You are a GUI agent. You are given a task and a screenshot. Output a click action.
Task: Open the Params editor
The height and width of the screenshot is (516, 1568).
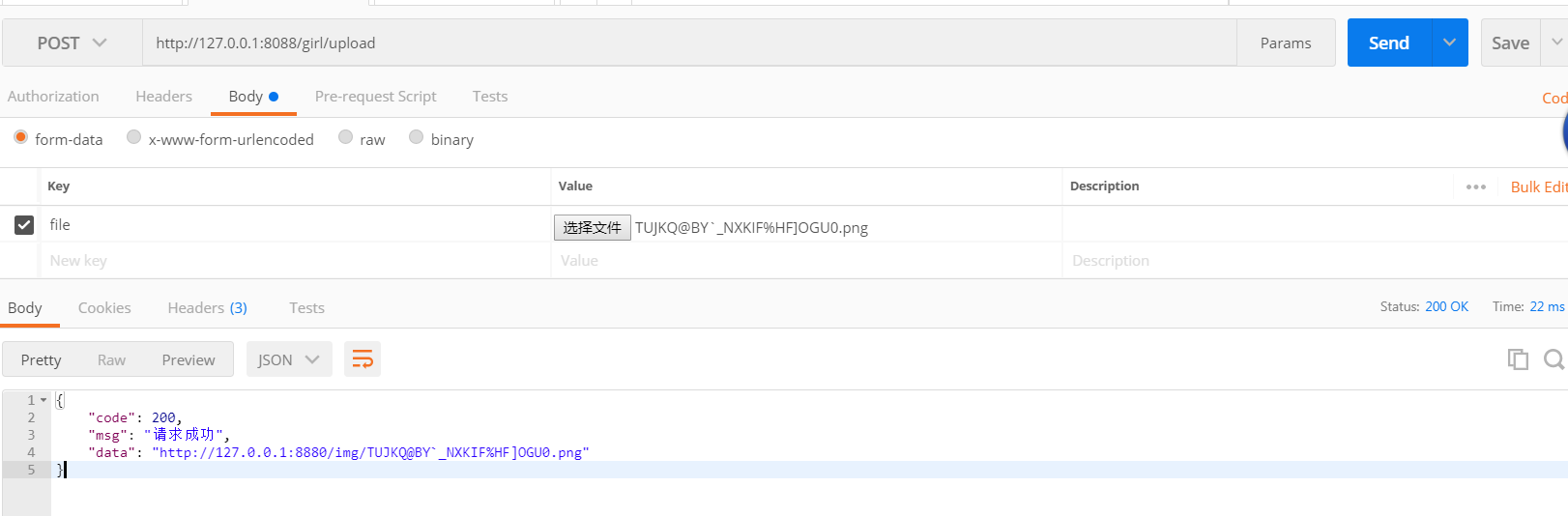pos(1286,43)
